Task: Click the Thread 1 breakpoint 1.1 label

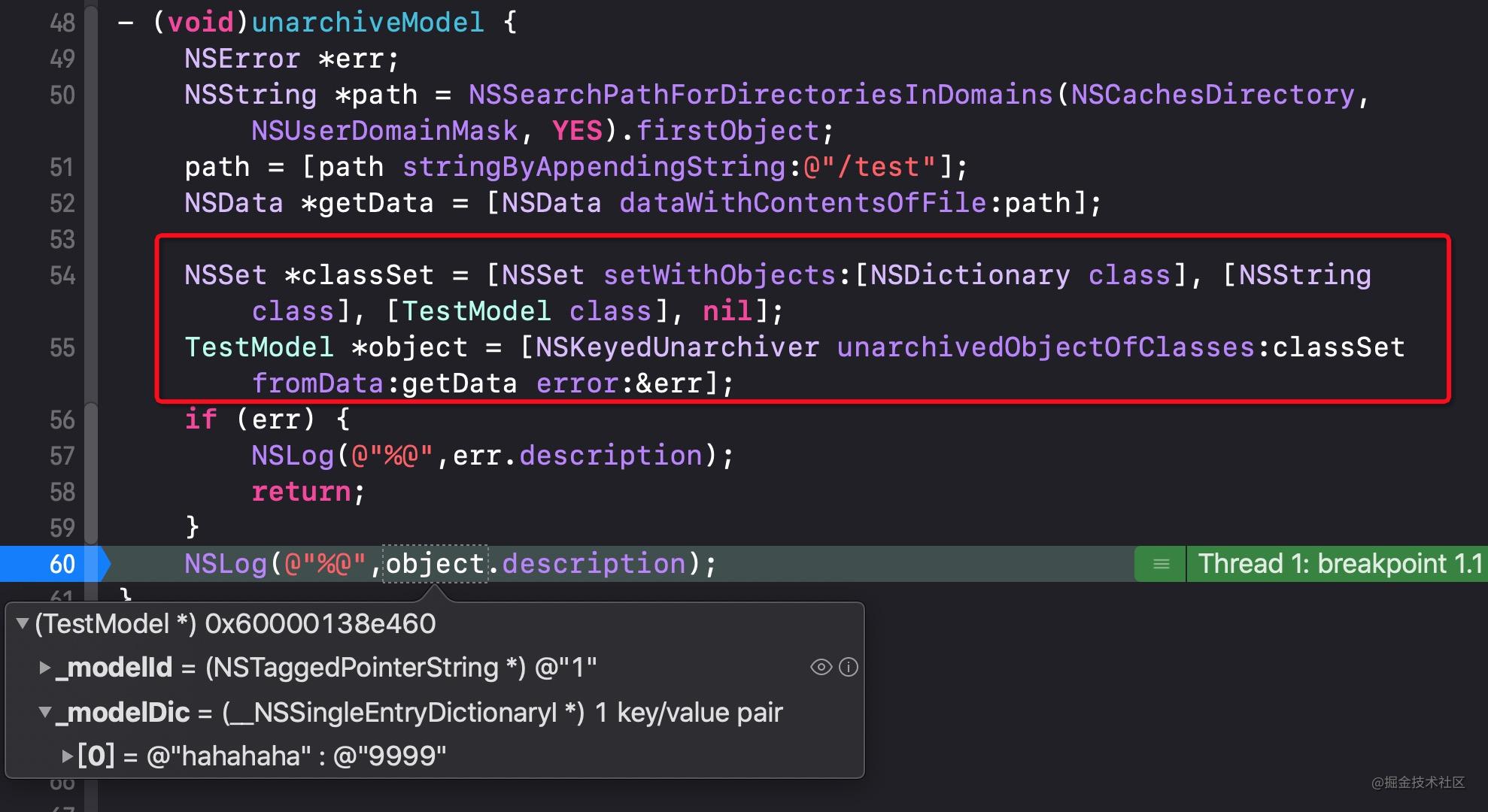Action: tap(1339, 564)
